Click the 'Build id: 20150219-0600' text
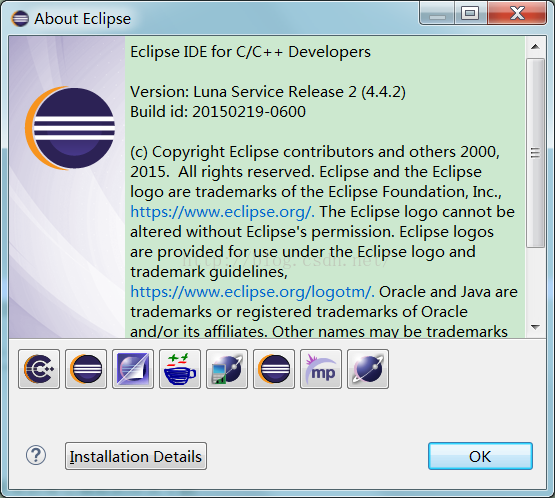The image size is (555, 498). point(218,112)
